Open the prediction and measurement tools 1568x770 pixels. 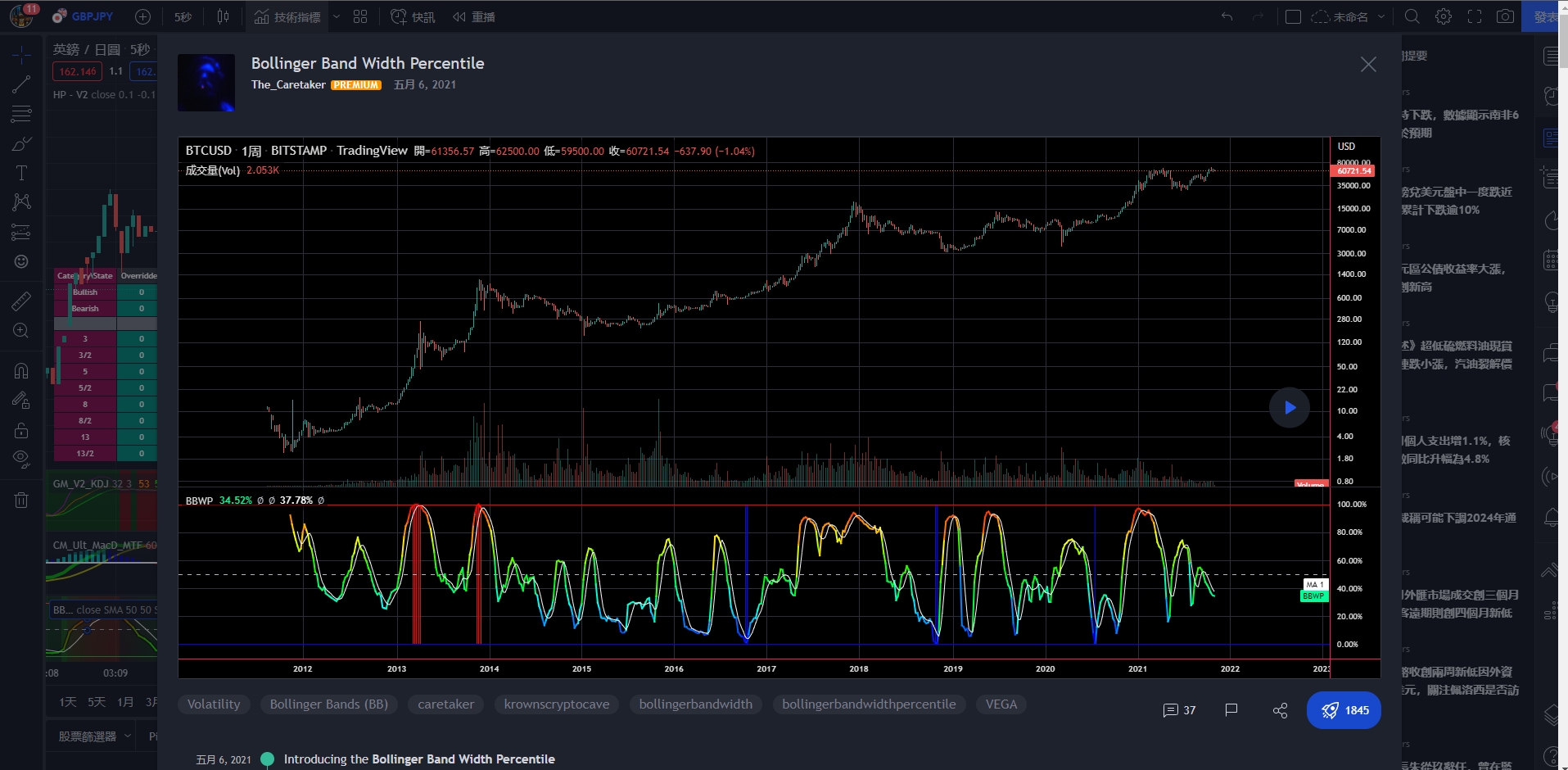[x=21, y=232]
